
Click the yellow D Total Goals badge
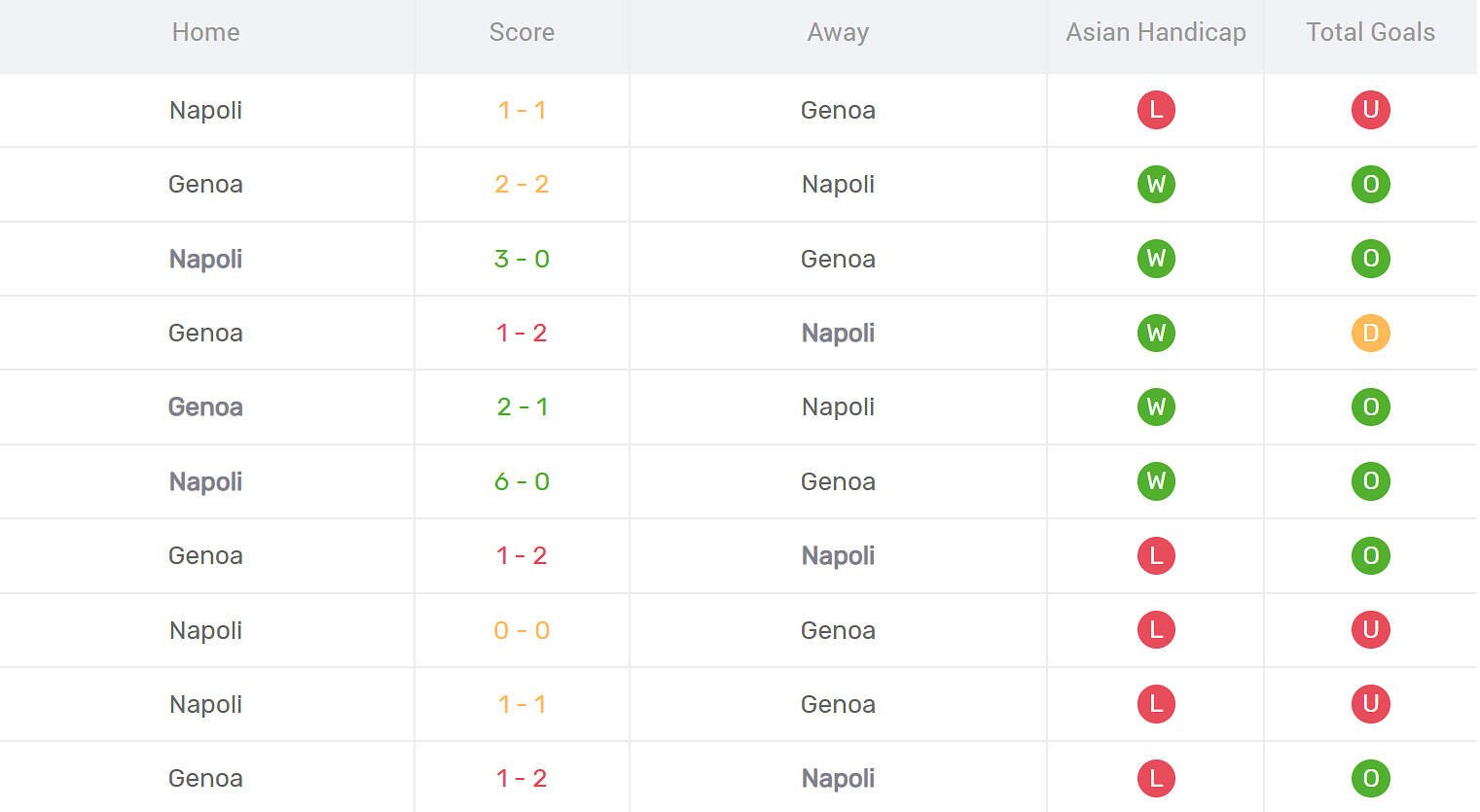pyautogui.click(x=1370, y=333)
